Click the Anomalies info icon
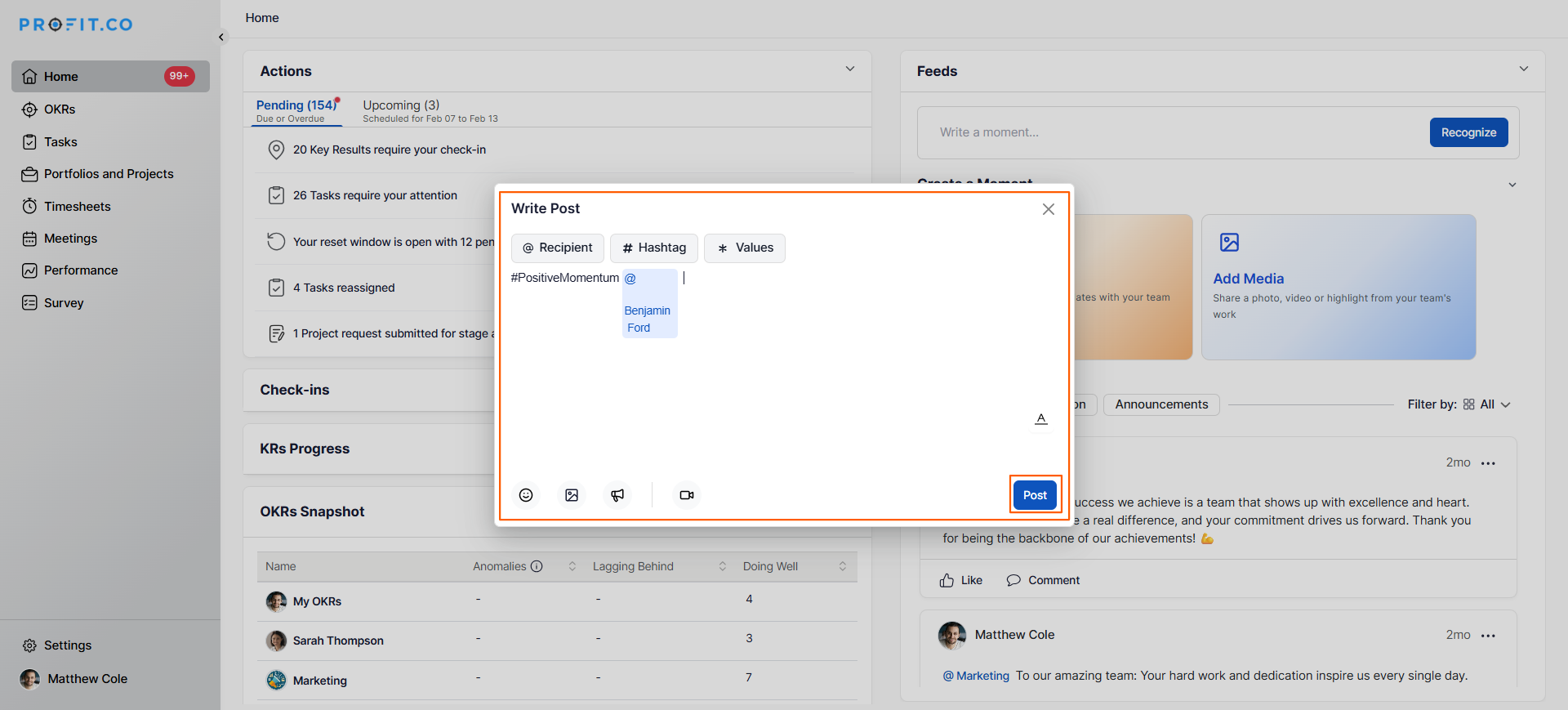The width and height of the screenshot is (1568, 710). click(x=537, y=566)
